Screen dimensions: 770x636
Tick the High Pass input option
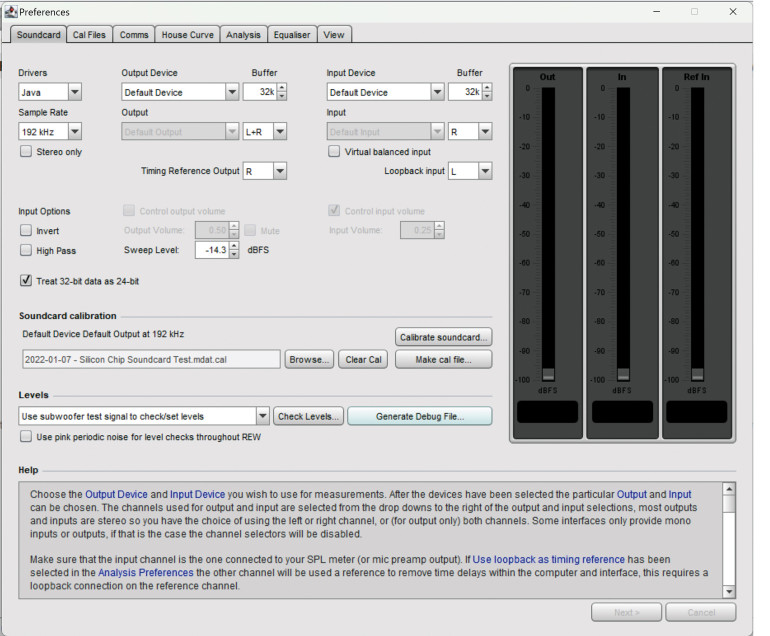pos(26,251)
